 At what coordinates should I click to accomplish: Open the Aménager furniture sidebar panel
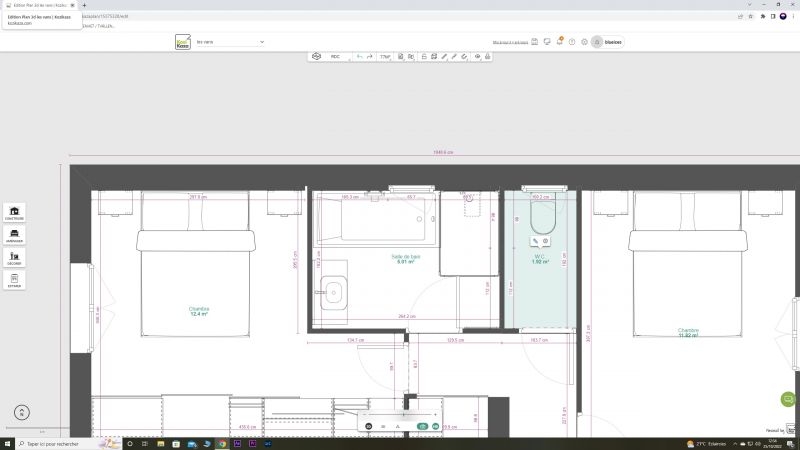tap(14, 235)
